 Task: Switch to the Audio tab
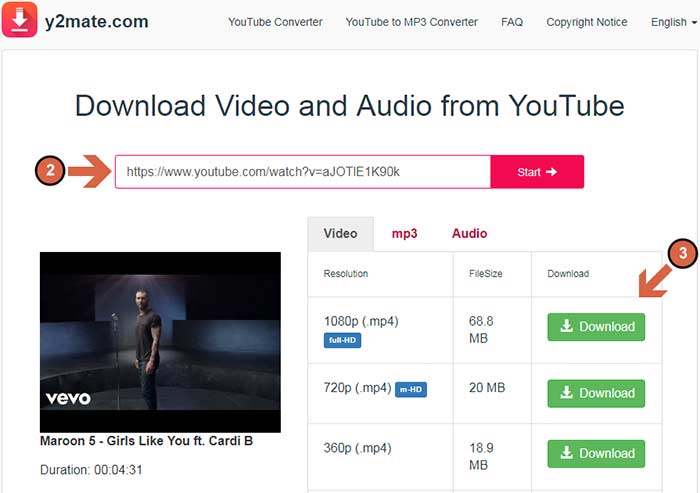[469, 233]
